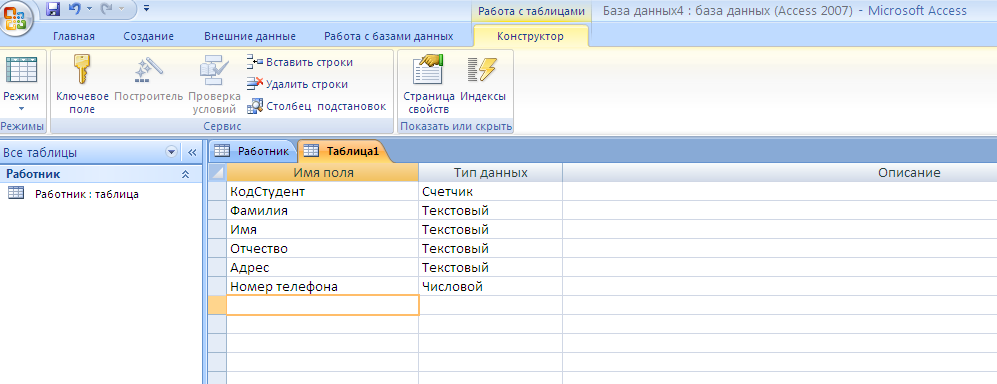Switch to the Главная ribbon tab
This screenshot has width=997, height=384.
pyautogui.click(x=74, y=36)
